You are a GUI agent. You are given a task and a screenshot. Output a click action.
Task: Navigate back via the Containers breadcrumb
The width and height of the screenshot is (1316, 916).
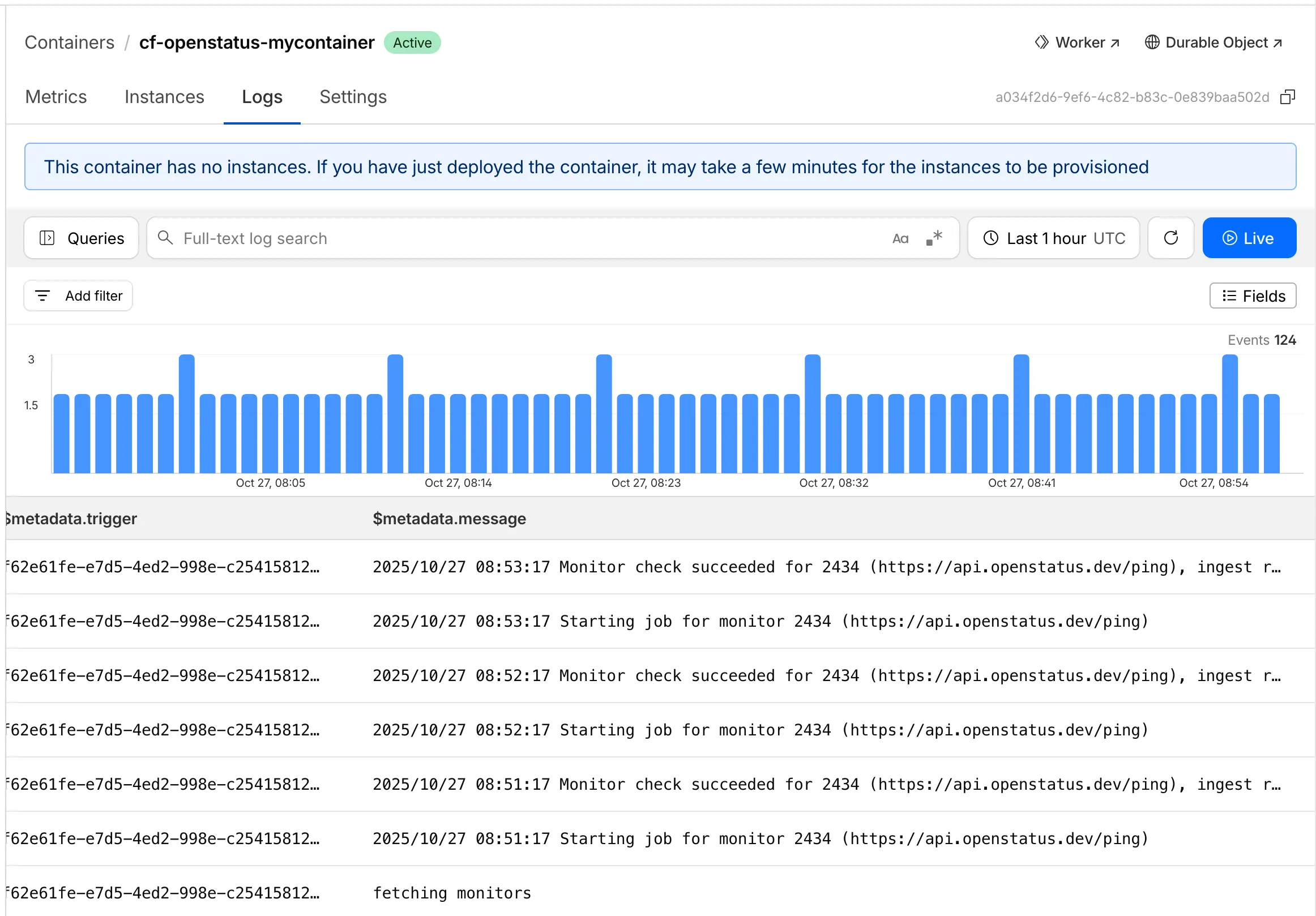(69, 42)
